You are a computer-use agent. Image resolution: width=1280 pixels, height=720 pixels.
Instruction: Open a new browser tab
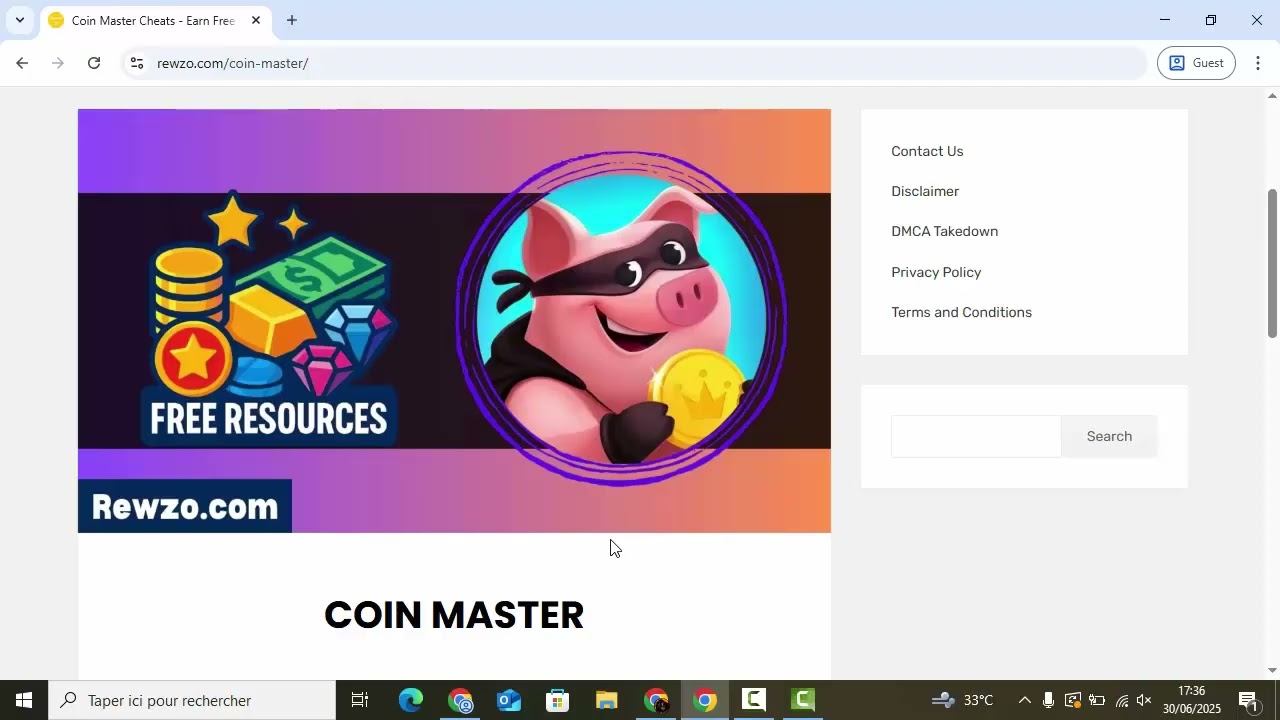pyautogui.click(x=291, y=20)
